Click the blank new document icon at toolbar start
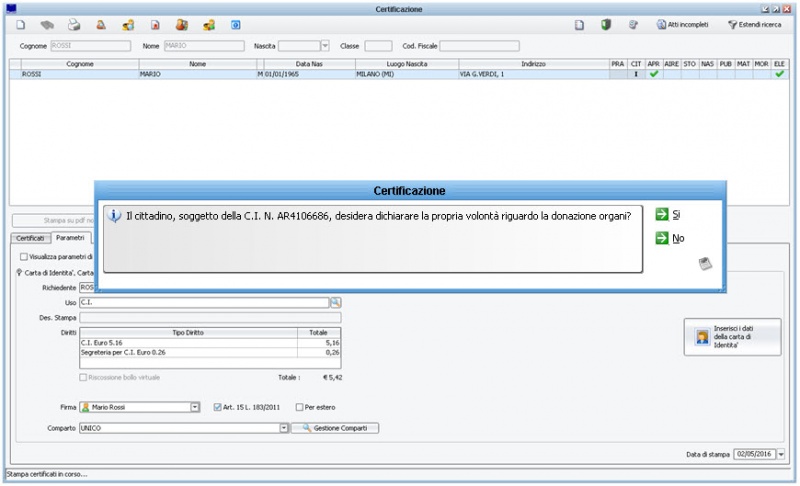This screenshot has width=800, height=486. coord(21,24)
